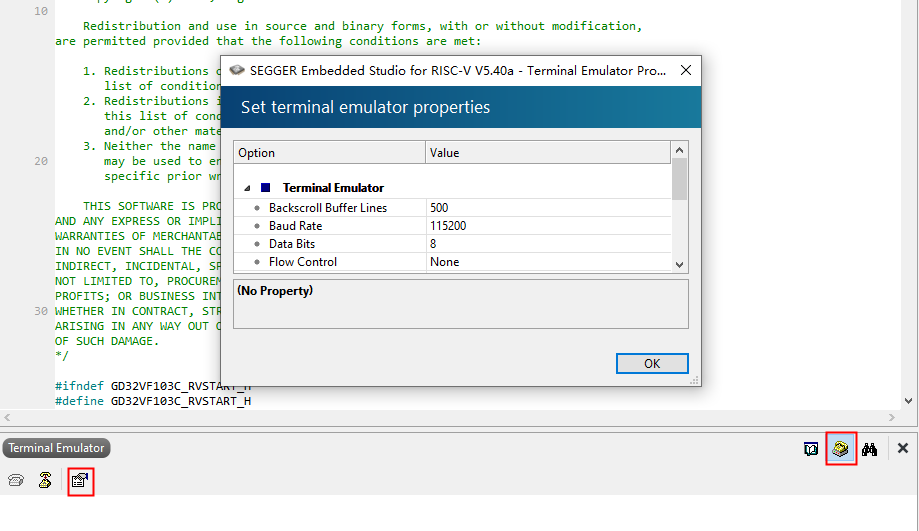This screenshot has height=531, width=919.
Task: Click the properties list scrollbar thumb
Action: pos(679,179)
